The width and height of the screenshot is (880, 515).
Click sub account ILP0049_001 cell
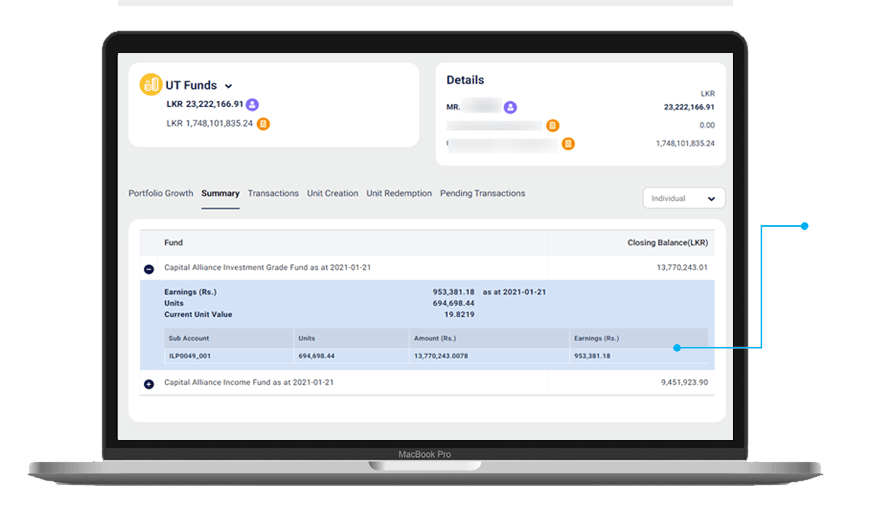coord(228,356)
